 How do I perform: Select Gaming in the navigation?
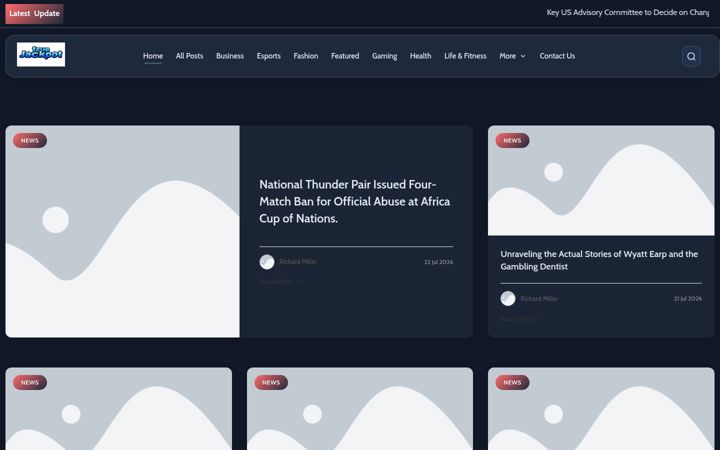tap(384, 56)
